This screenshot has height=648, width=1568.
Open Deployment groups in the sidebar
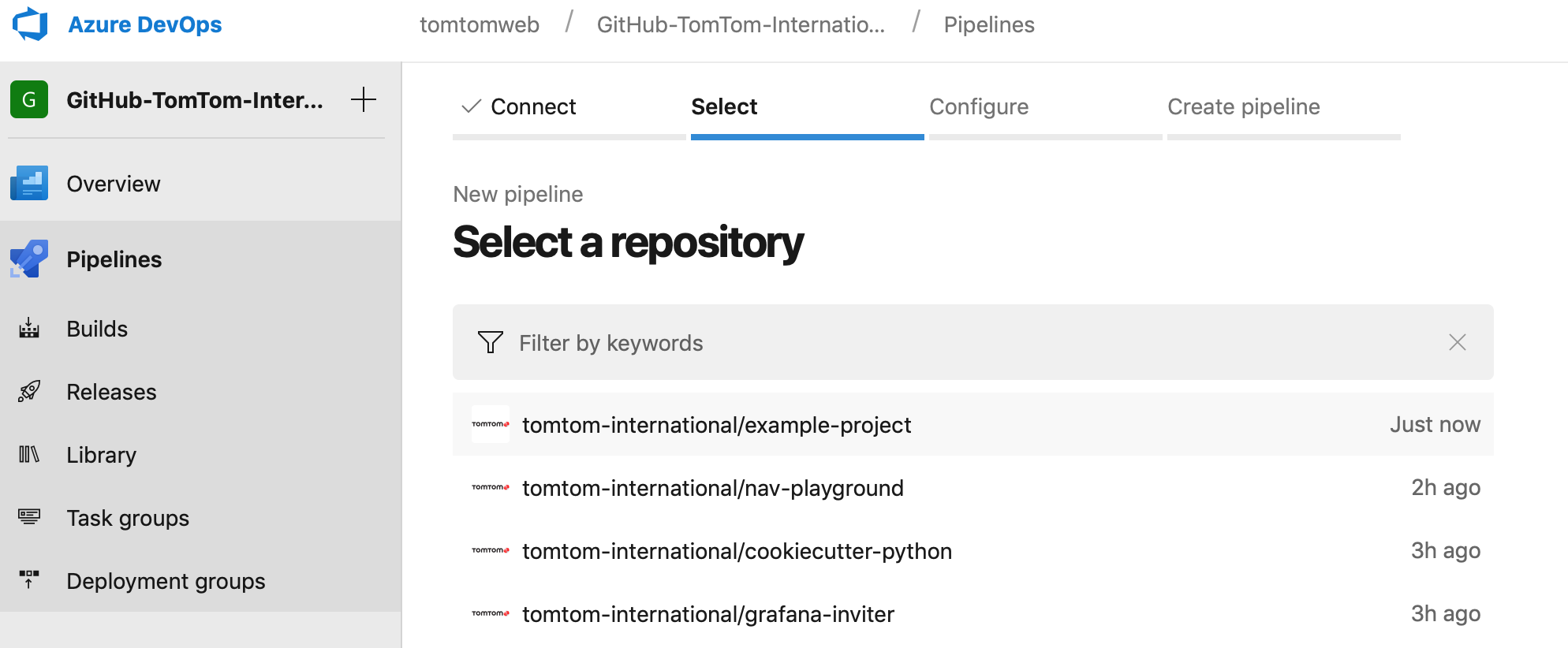point(200,581)
